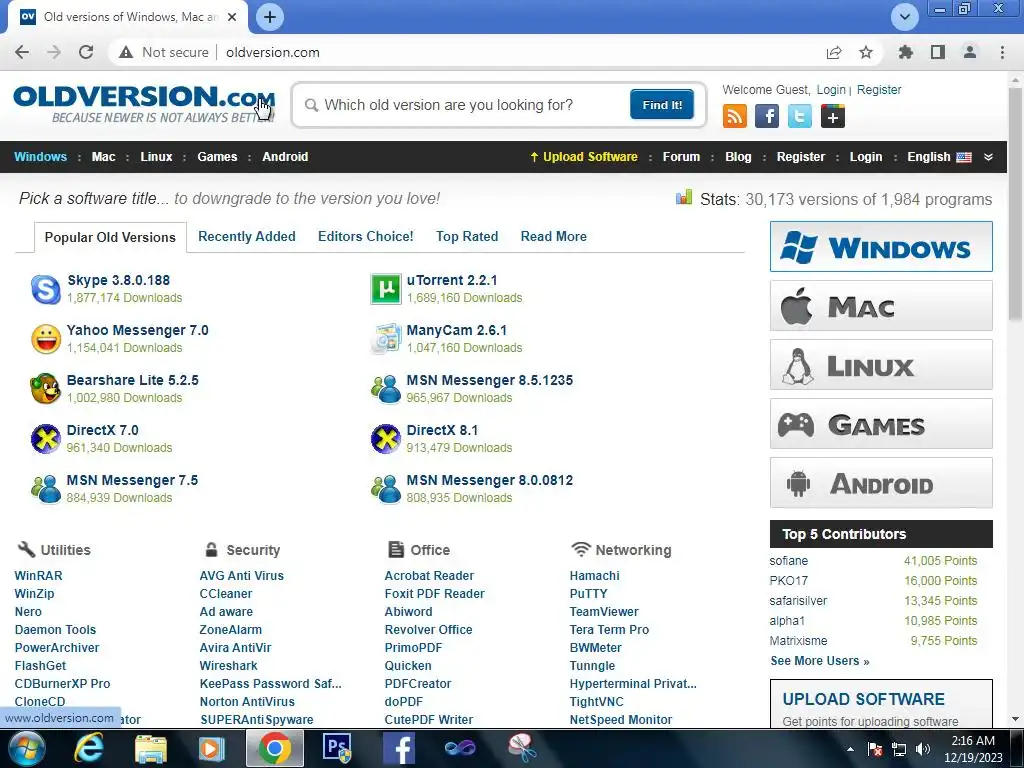Click the large Mac platform button
This screenshot has width=1024, height=768.
tap(881, 306)
